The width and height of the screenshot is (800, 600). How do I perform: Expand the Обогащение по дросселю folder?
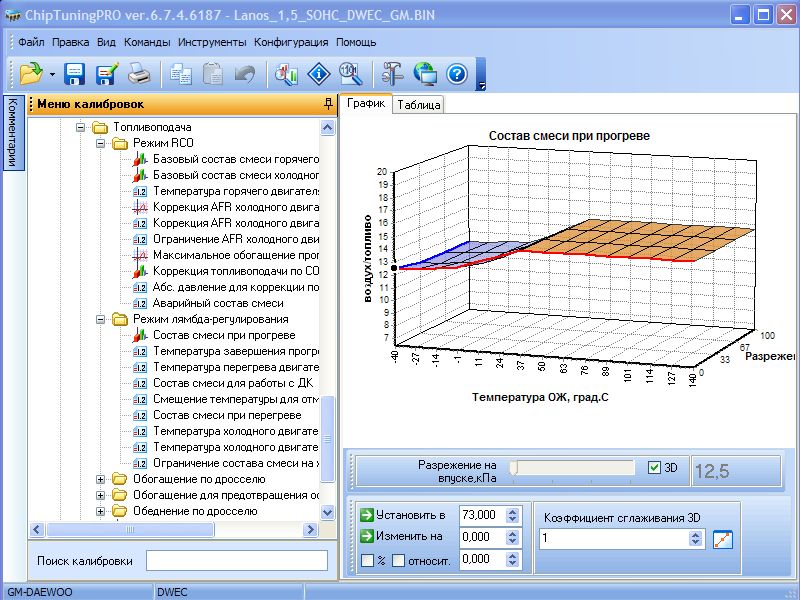tap(101, 479)
